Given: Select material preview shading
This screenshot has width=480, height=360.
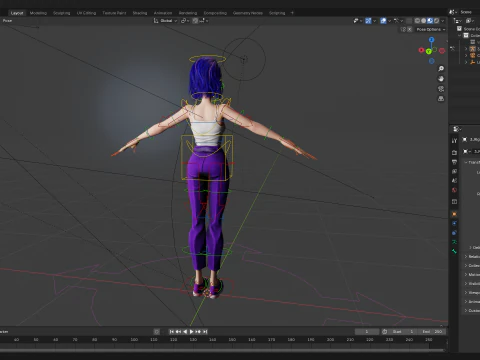Looking at the screenshot, I should pos(430,21).
